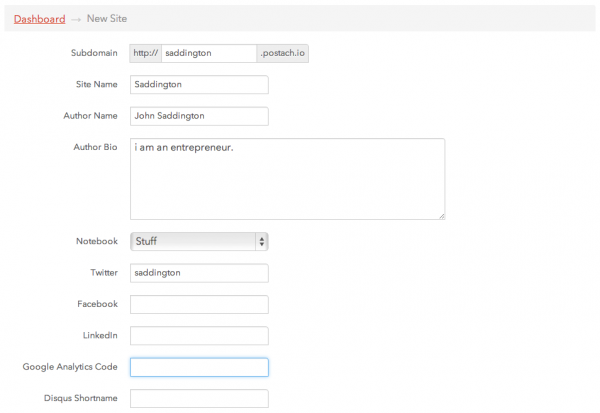This screenshot has width=600, height=413.
Task: Click the Disqus Shortname field
Action: pyautogui.click(x=199, y=398)
